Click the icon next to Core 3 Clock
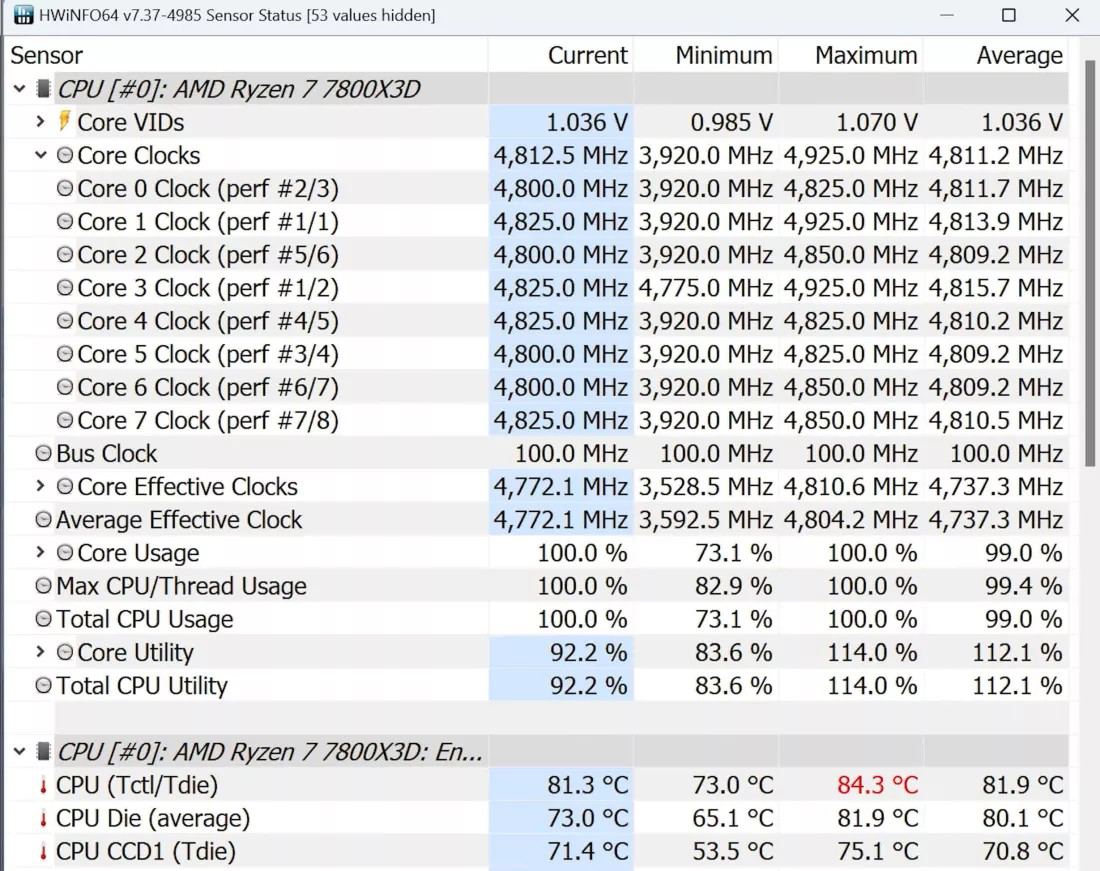Viewport: 1100px width, 871px height. (x=66, y=288)
